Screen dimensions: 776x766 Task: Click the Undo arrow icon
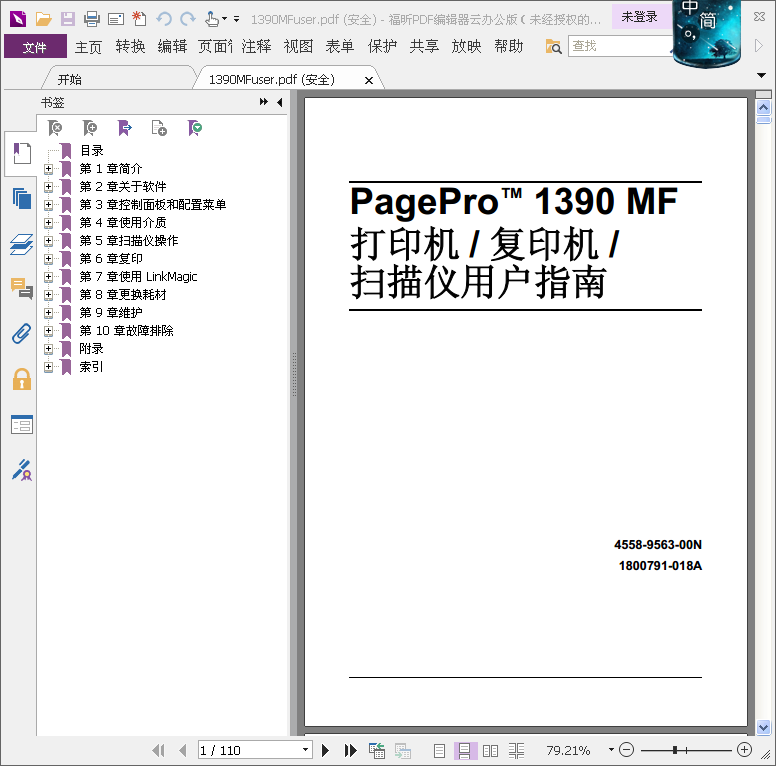coord(164,19)
